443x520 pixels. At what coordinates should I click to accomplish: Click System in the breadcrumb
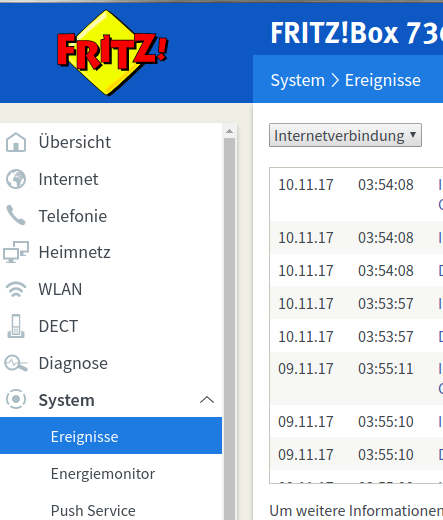[x=298, y=80]
